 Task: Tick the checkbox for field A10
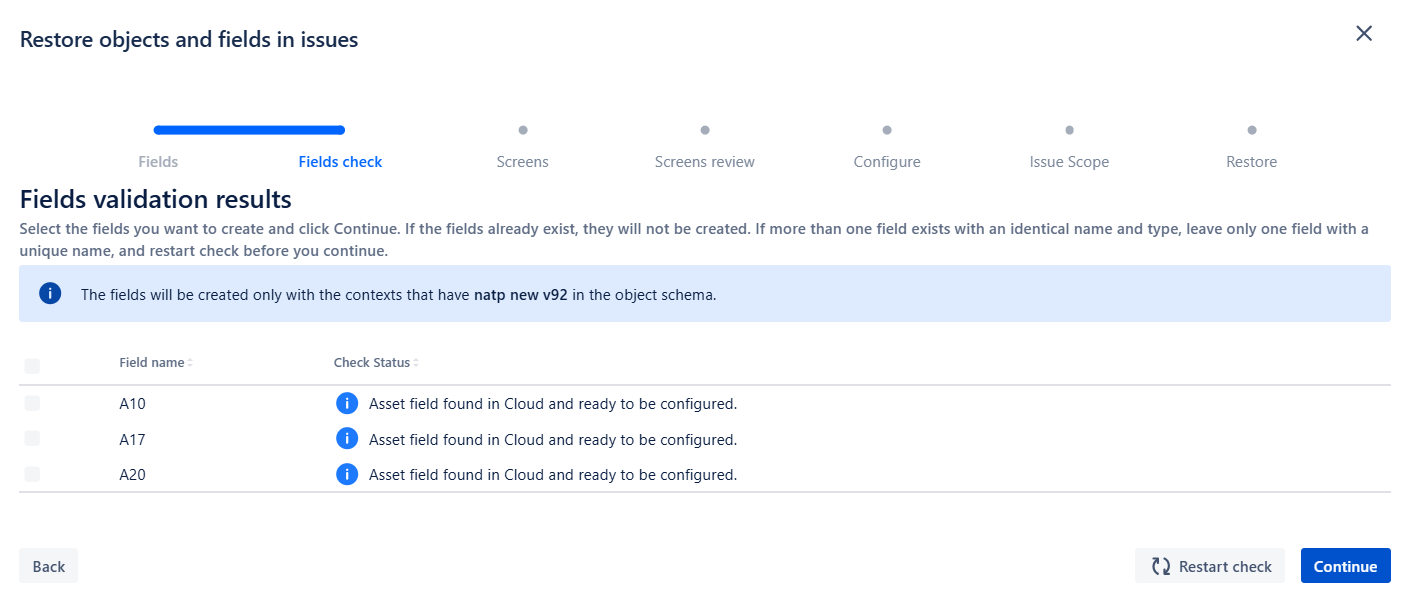pos(32,403)
